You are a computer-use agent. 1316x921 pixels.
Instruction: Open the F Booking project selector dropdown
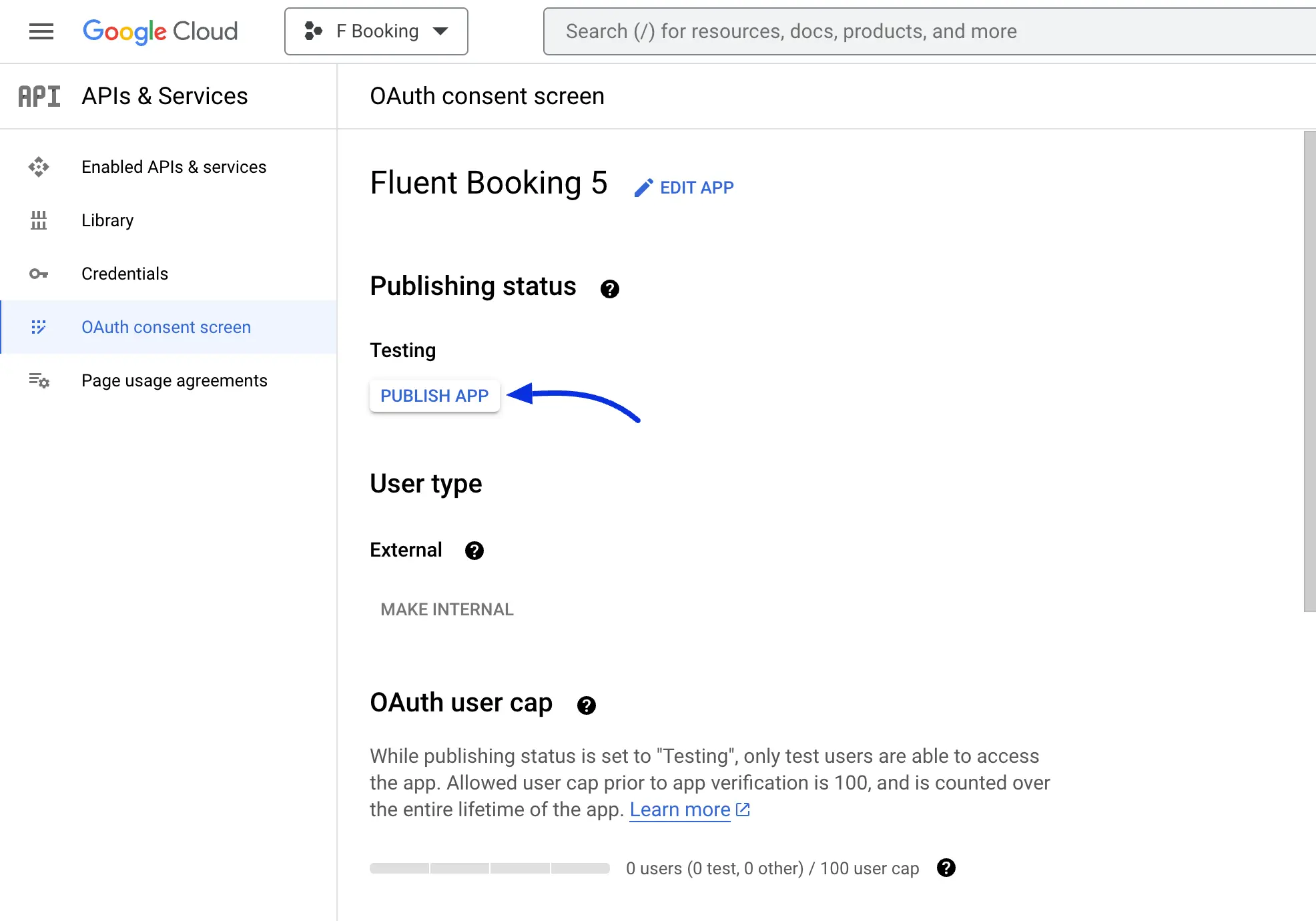[x=376, y=31]
